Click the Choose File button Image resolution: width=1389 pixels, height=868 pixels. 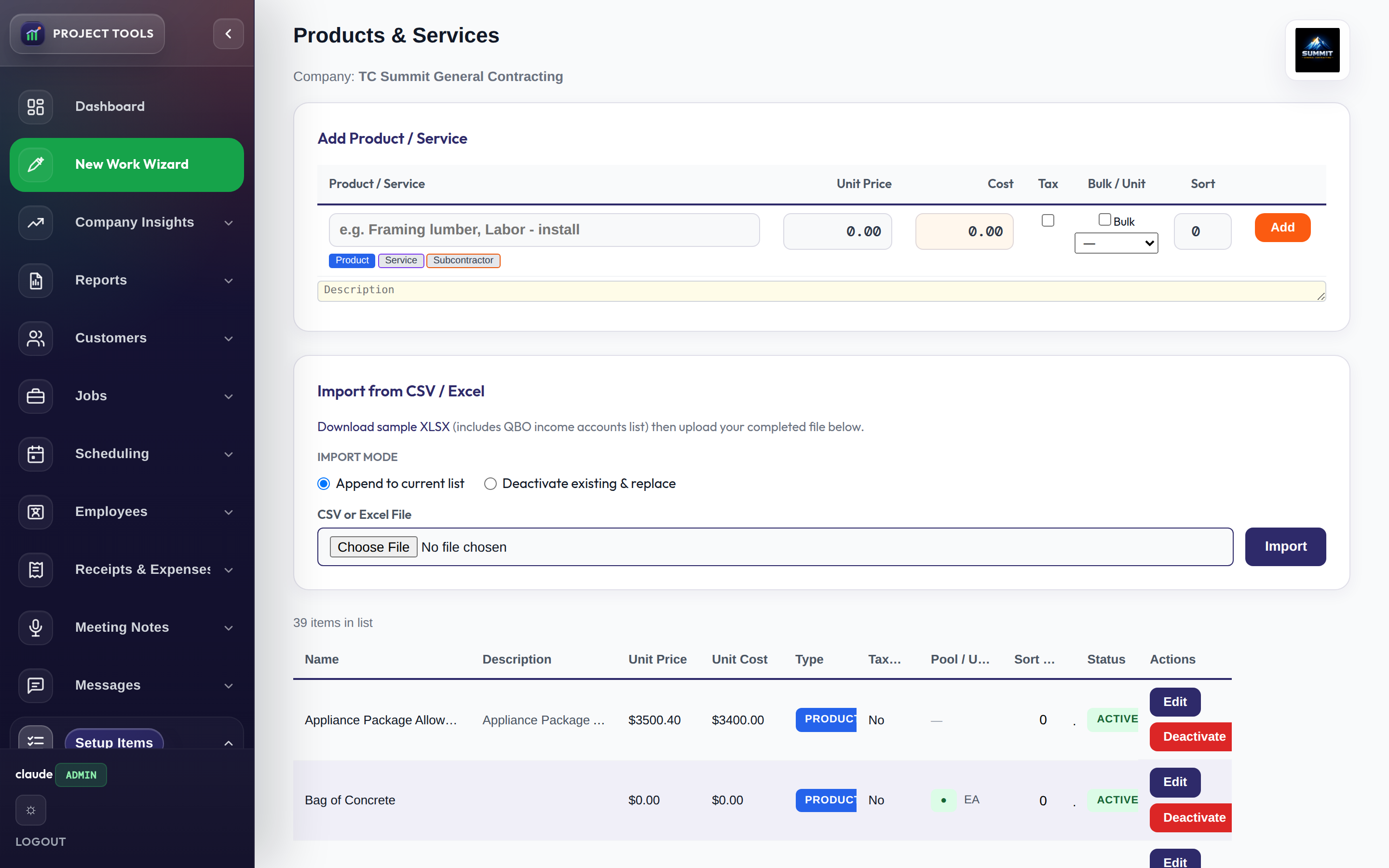[x=373, y=547]
